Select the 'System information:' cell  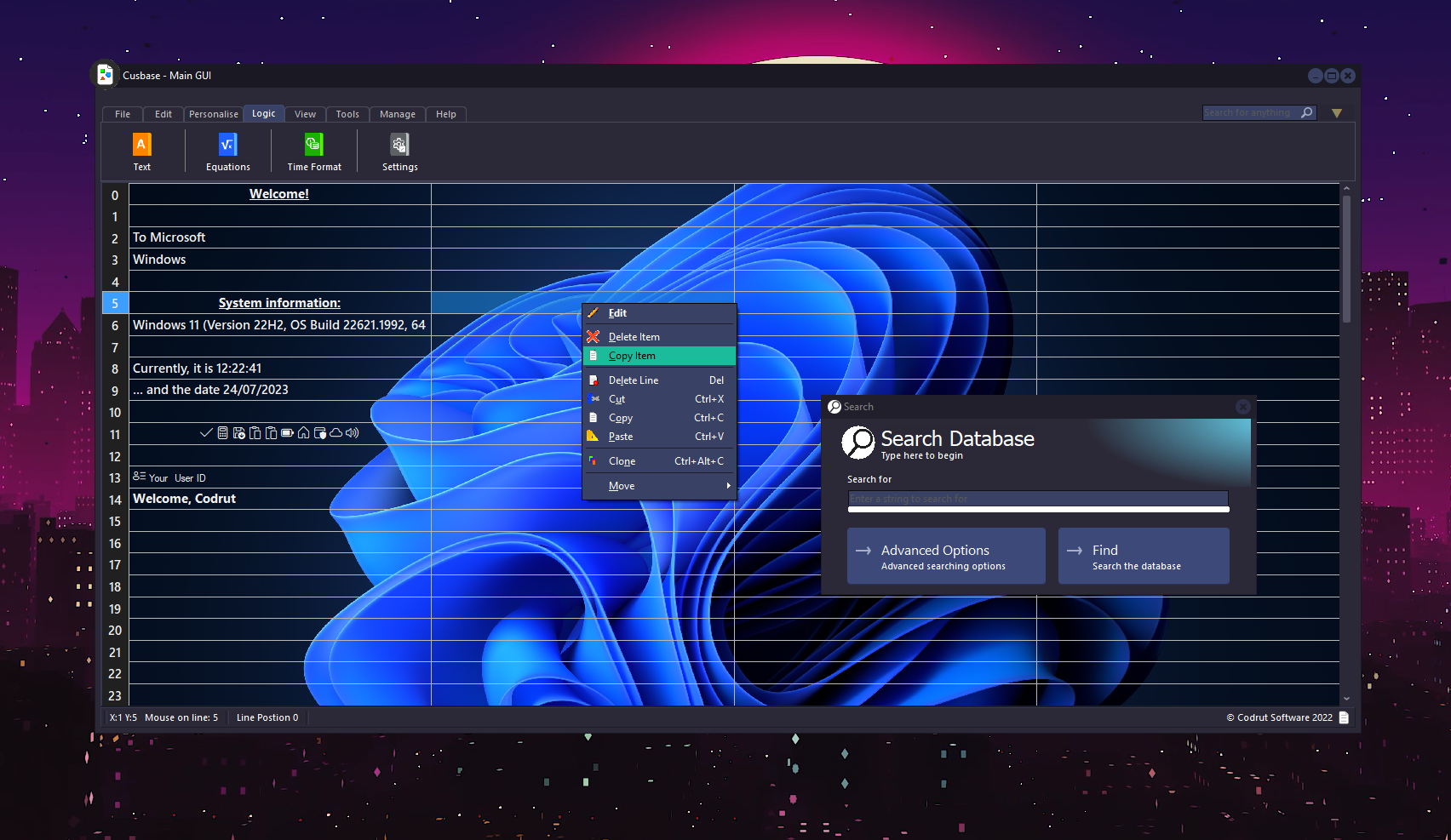[280, 303]
